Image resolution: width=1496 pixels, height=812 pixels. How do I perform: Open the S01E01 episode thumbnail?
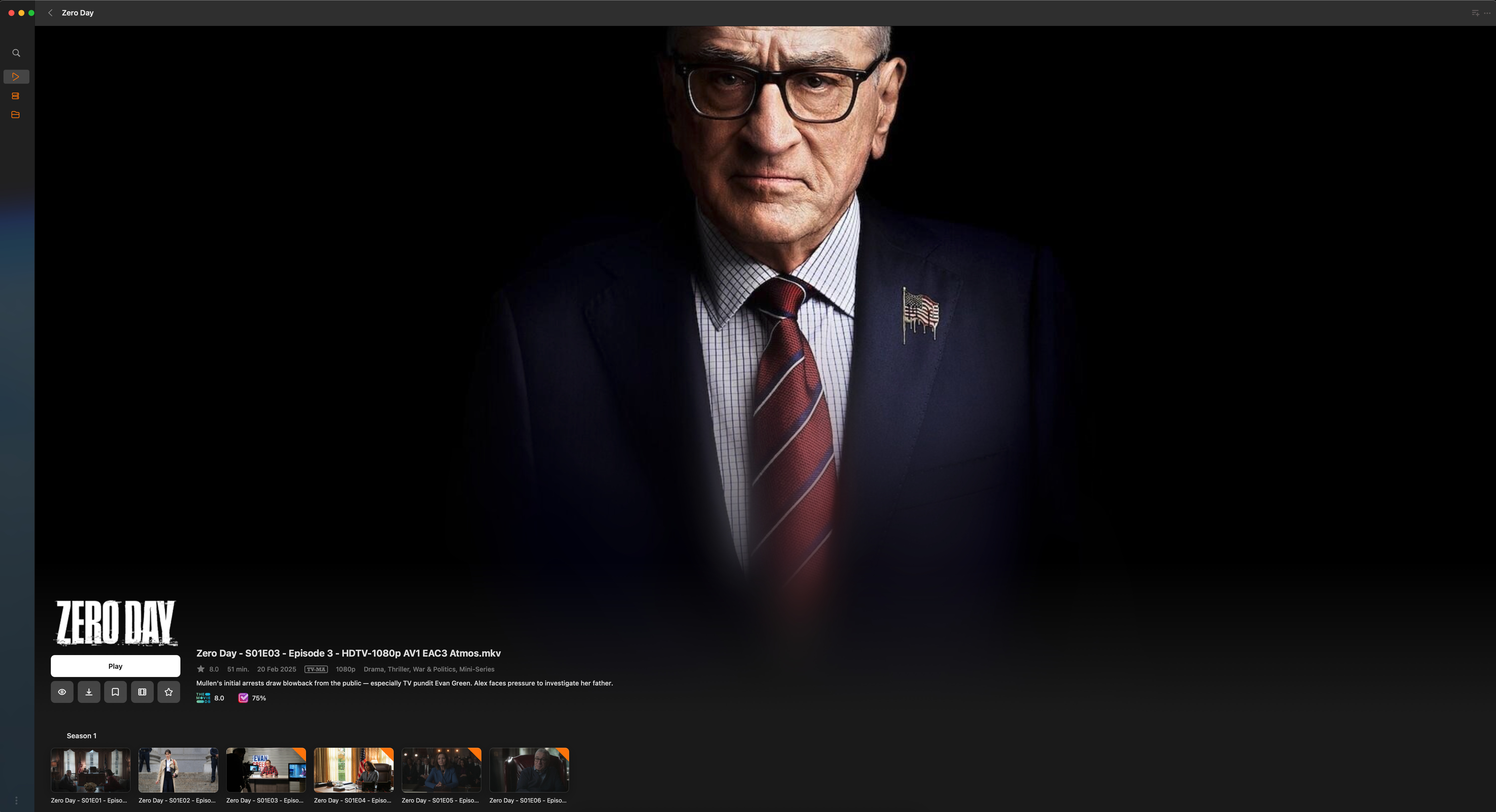coord(91,770)
